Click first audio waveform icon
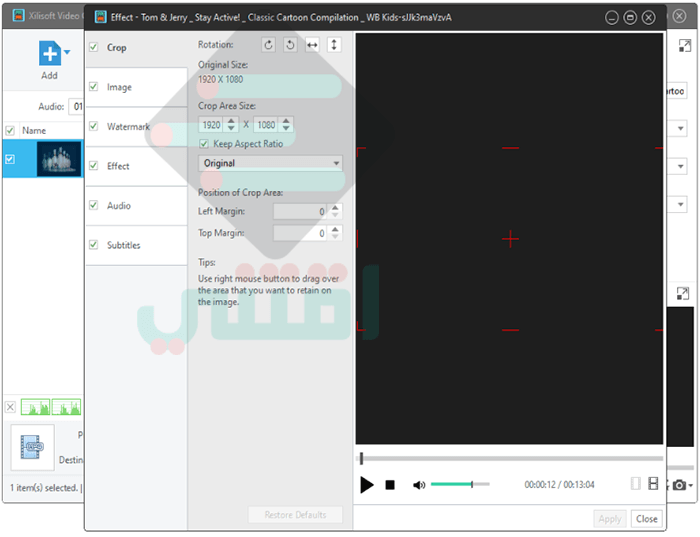This screenshot has width=700, height=537. pyautogui.click(x=35, y=407)
